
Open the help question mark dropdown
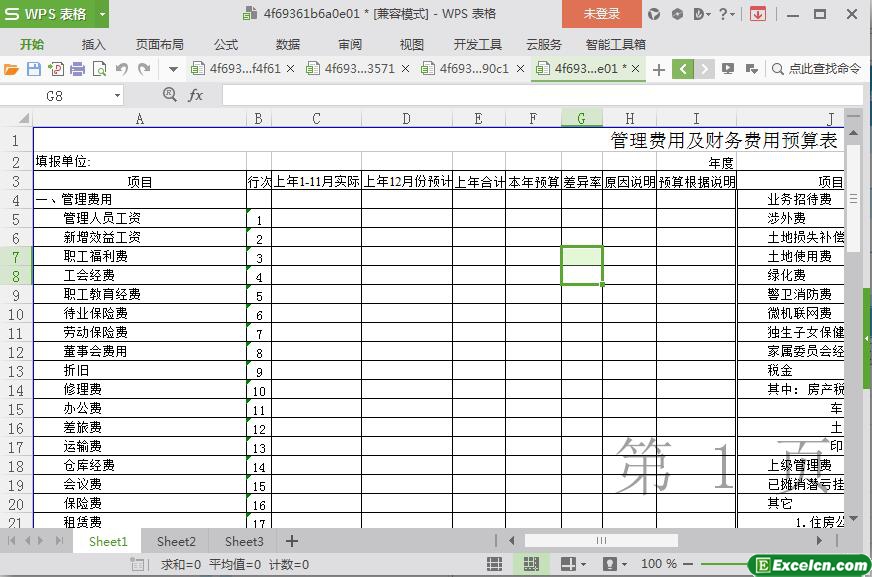click(x=726, y=14)
